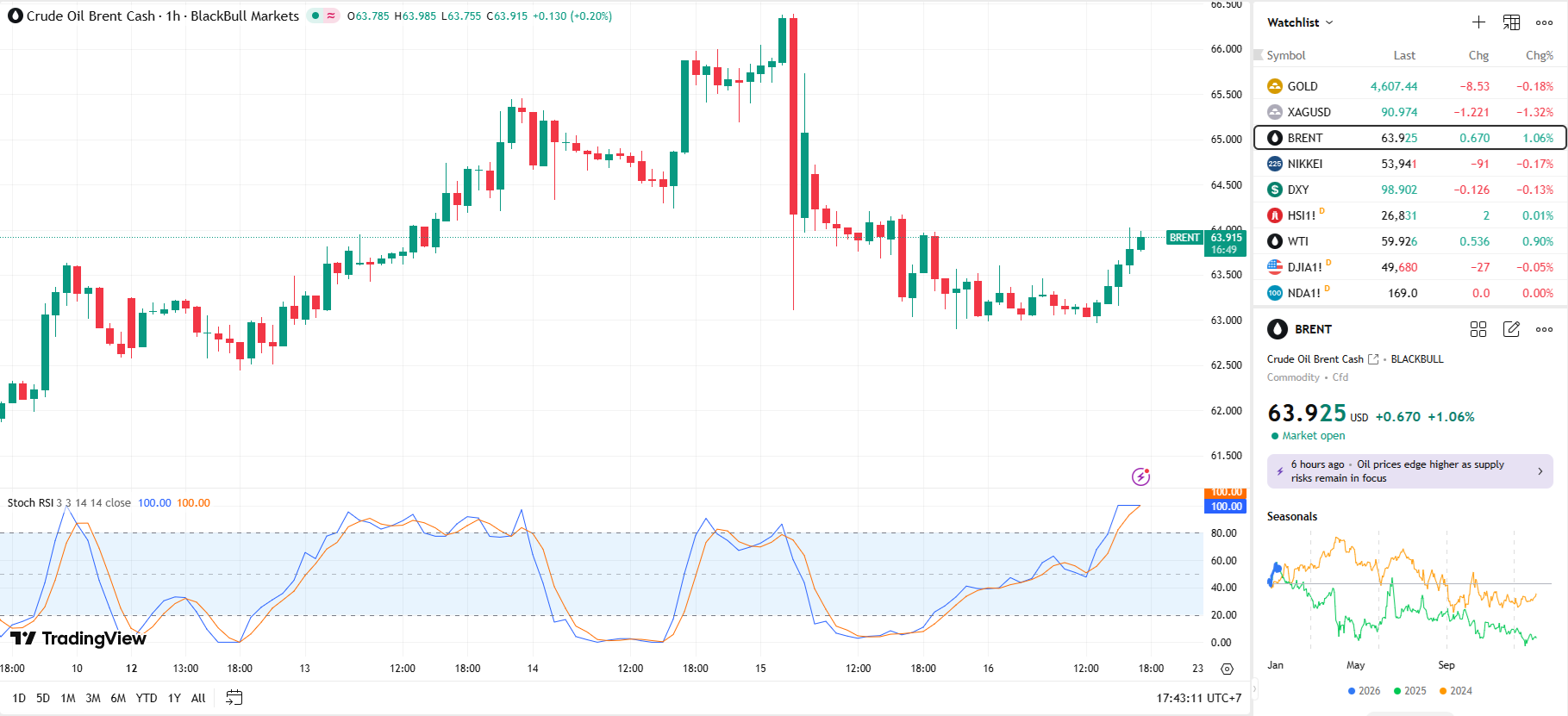1568x716 pixels.
Task: Toggle the 2025 seasonals series
Action: (x=1409, y=691)
